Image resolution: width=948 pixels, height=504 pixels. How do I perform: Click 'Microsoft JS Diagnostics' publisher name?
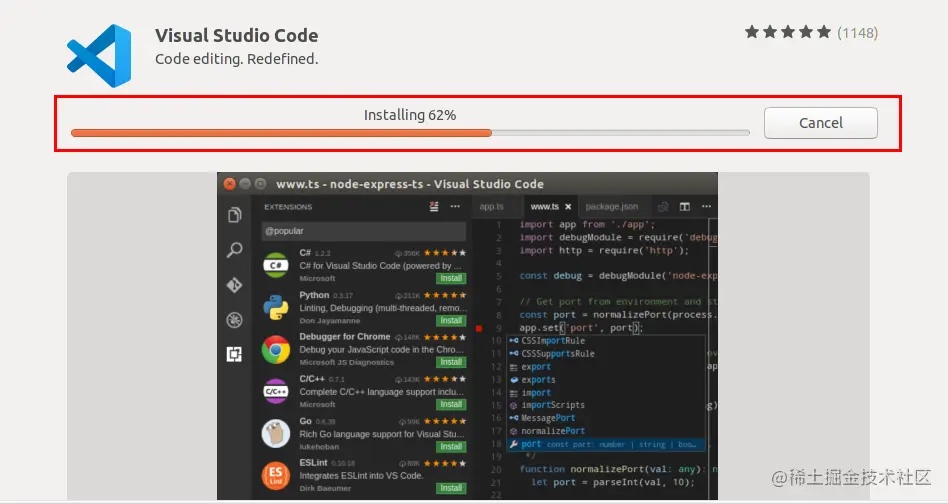346,363
